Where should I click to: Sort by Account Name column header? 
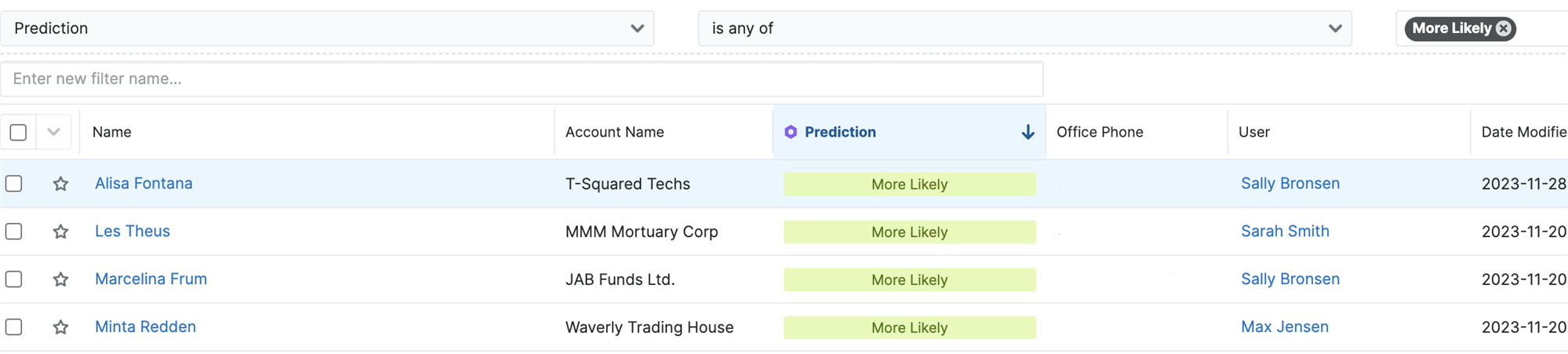(x=614, y=132)
